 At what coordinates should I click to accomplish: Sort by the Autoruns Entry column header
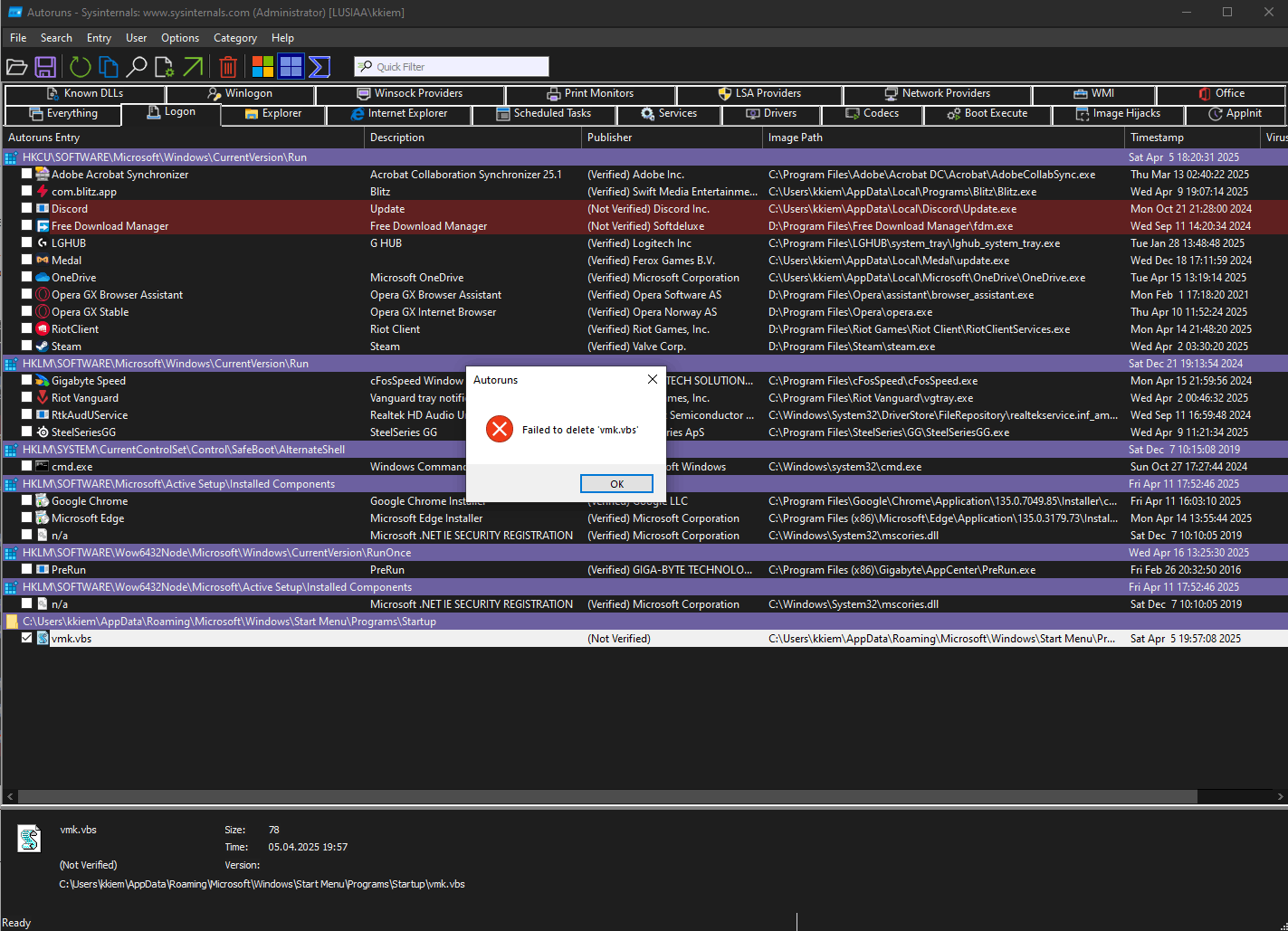(x=184, y=138)
